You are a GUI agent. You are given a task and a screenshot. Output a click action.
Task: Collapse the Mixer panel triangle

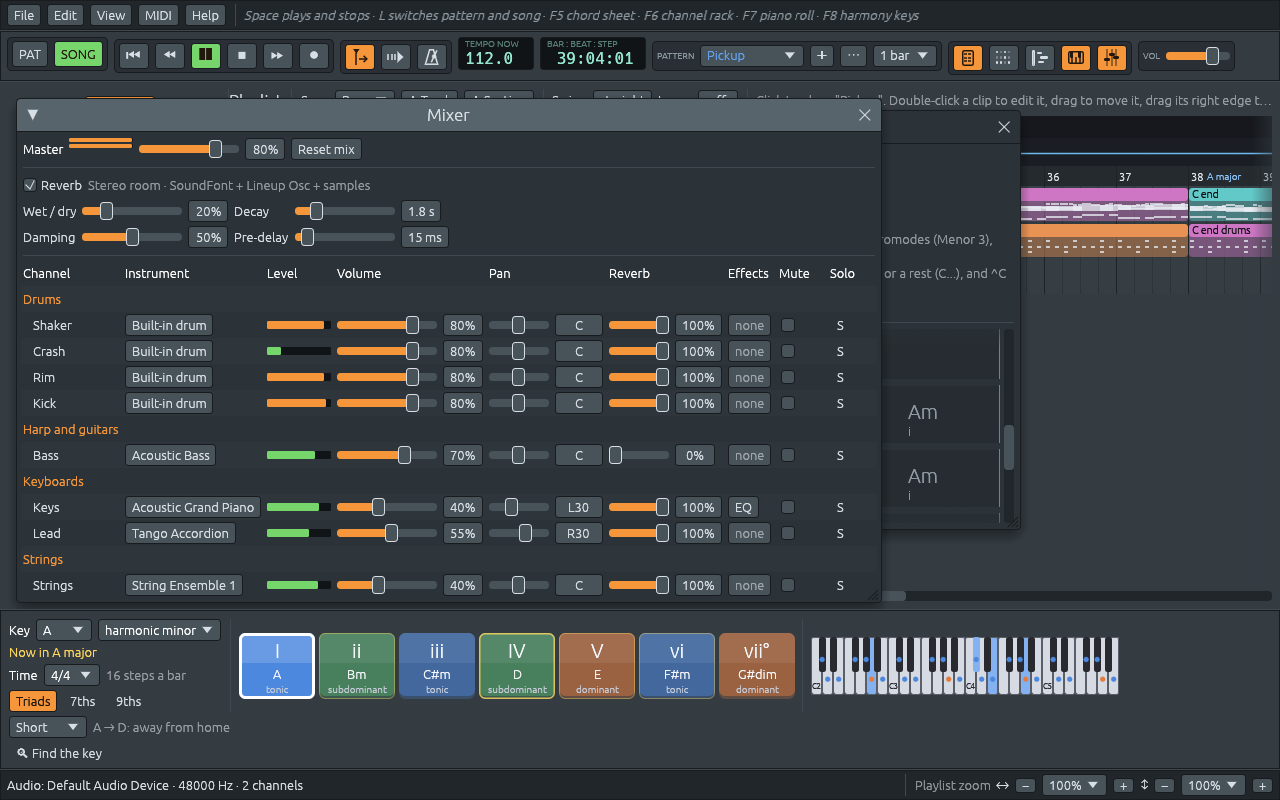(x=33, y=115)
